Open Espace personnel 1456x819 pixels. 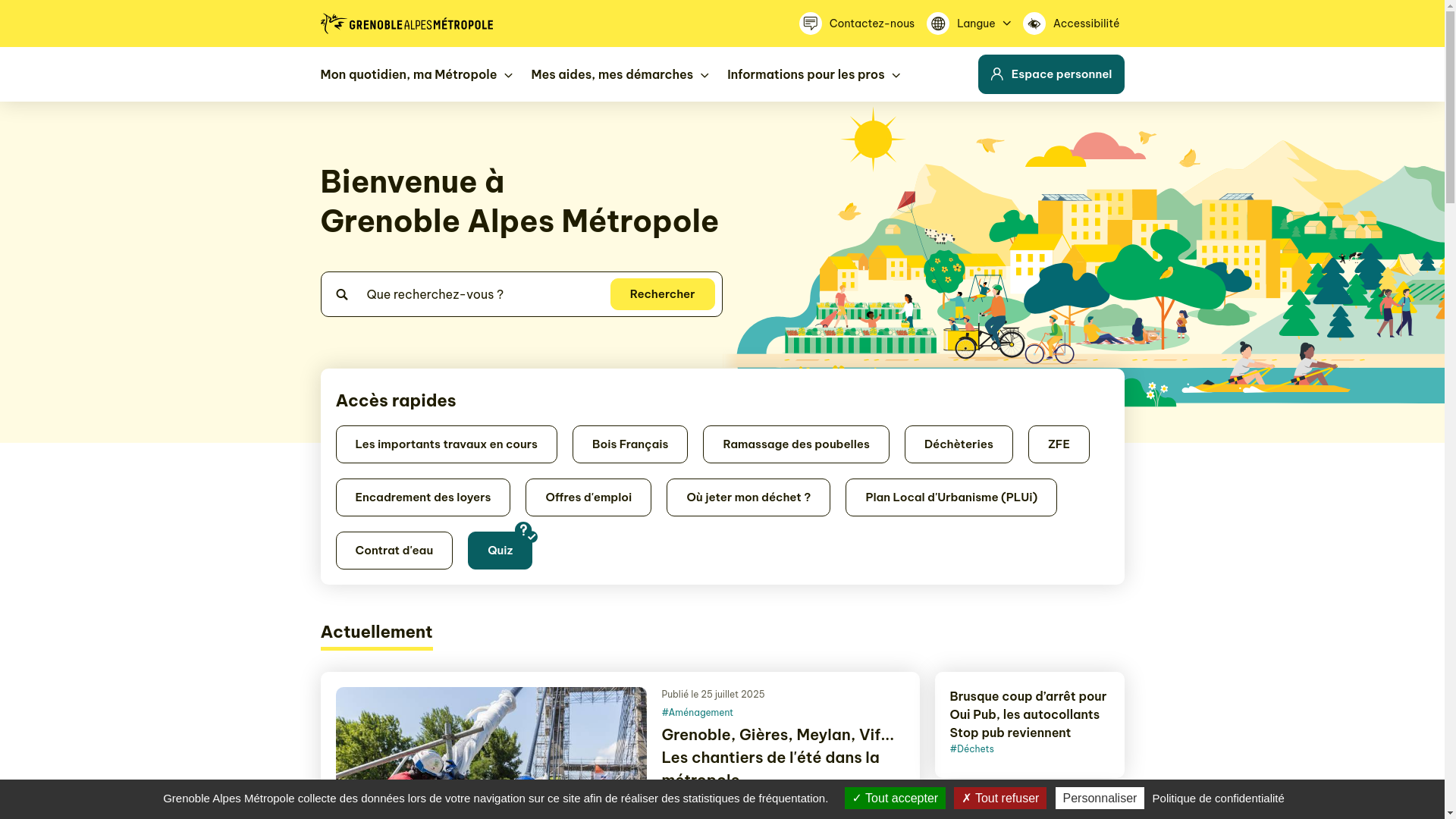coord(1051,74)
